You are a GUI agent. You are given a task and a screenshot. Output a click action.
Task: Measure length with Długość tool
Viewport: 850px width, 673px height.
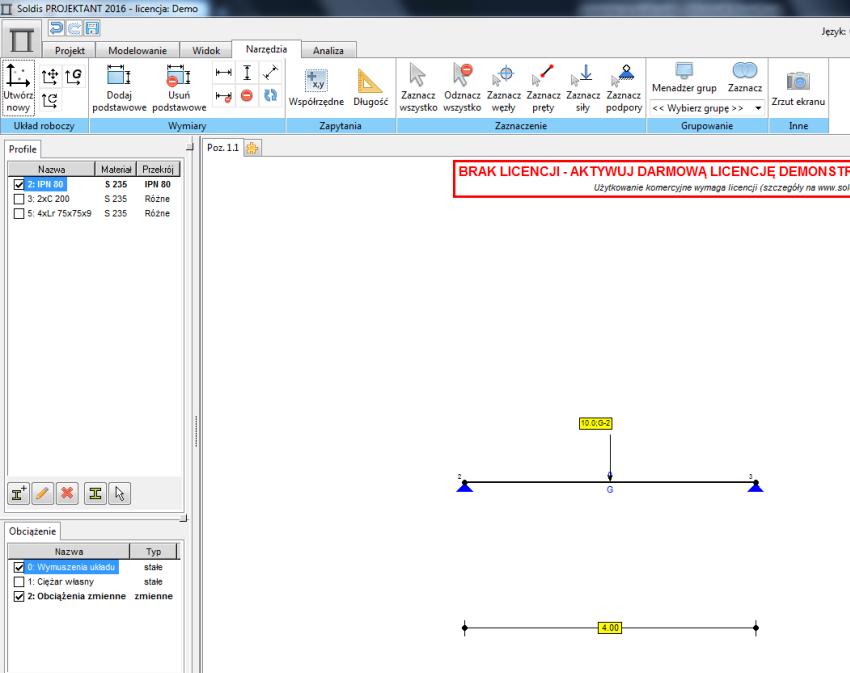pyautogui.click(x=370, y=88)
